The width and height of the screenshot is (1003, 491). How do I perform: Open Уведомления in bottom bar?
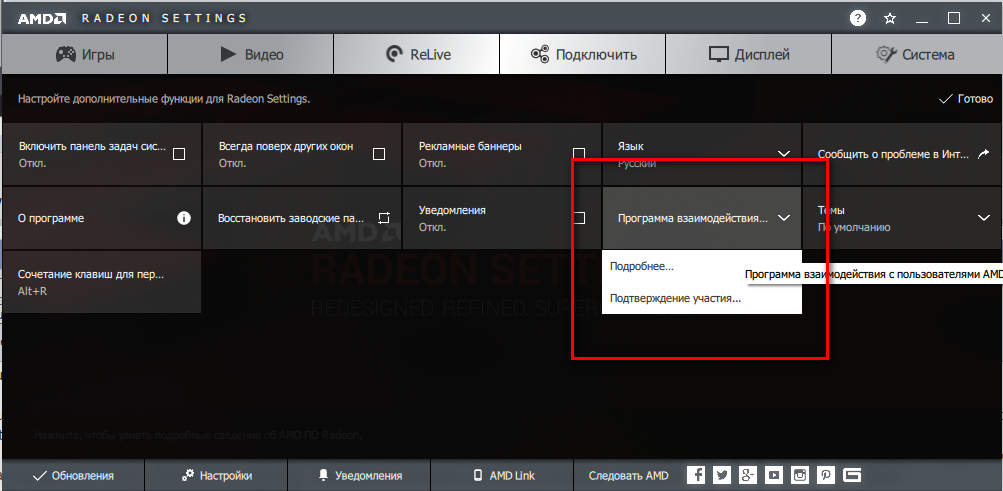click(x=359, y=476)
